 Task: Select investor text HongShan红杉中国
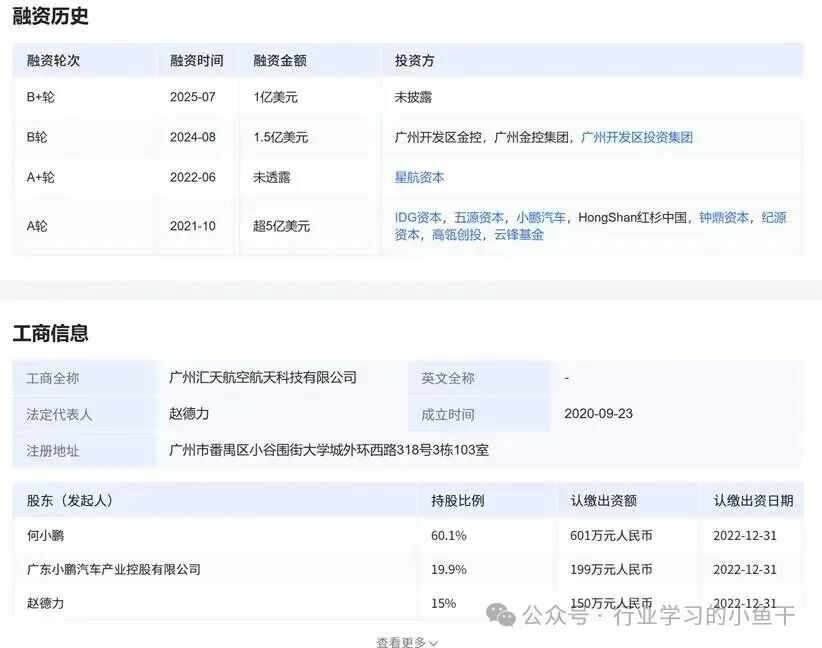[632, 217]
